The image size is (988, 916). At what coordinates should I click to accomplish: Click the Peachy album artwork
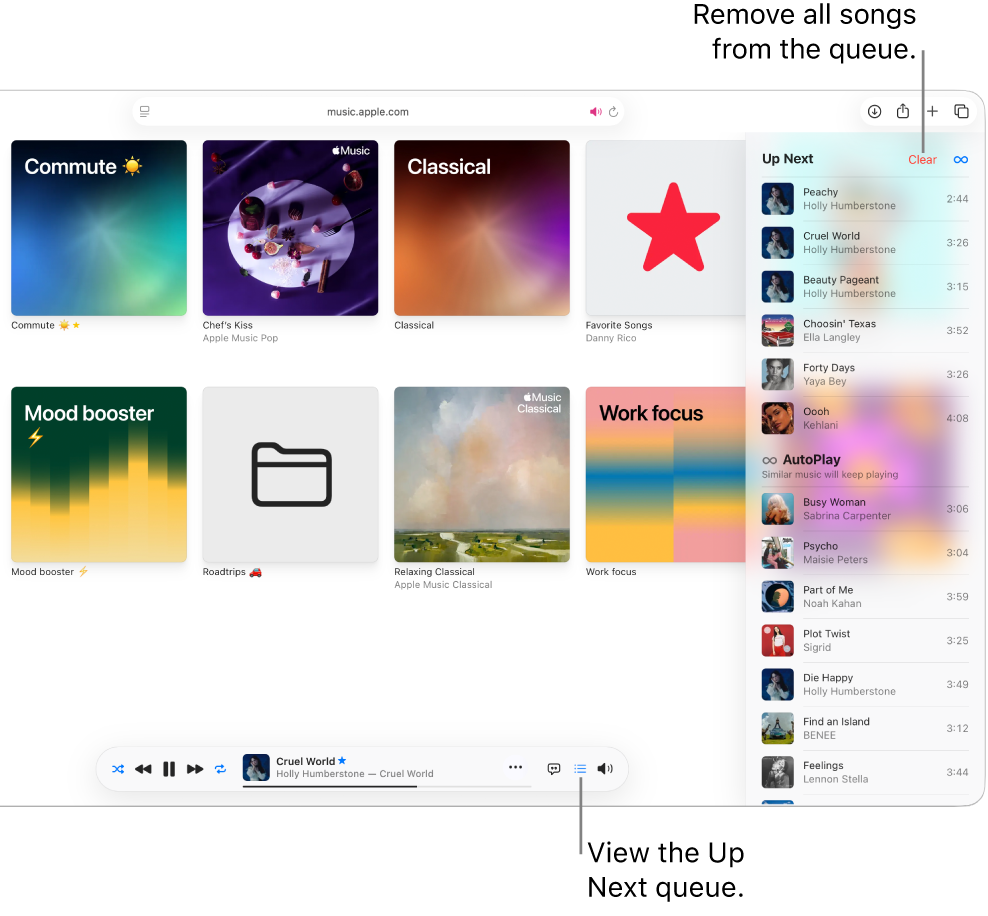tap(778, 198)
